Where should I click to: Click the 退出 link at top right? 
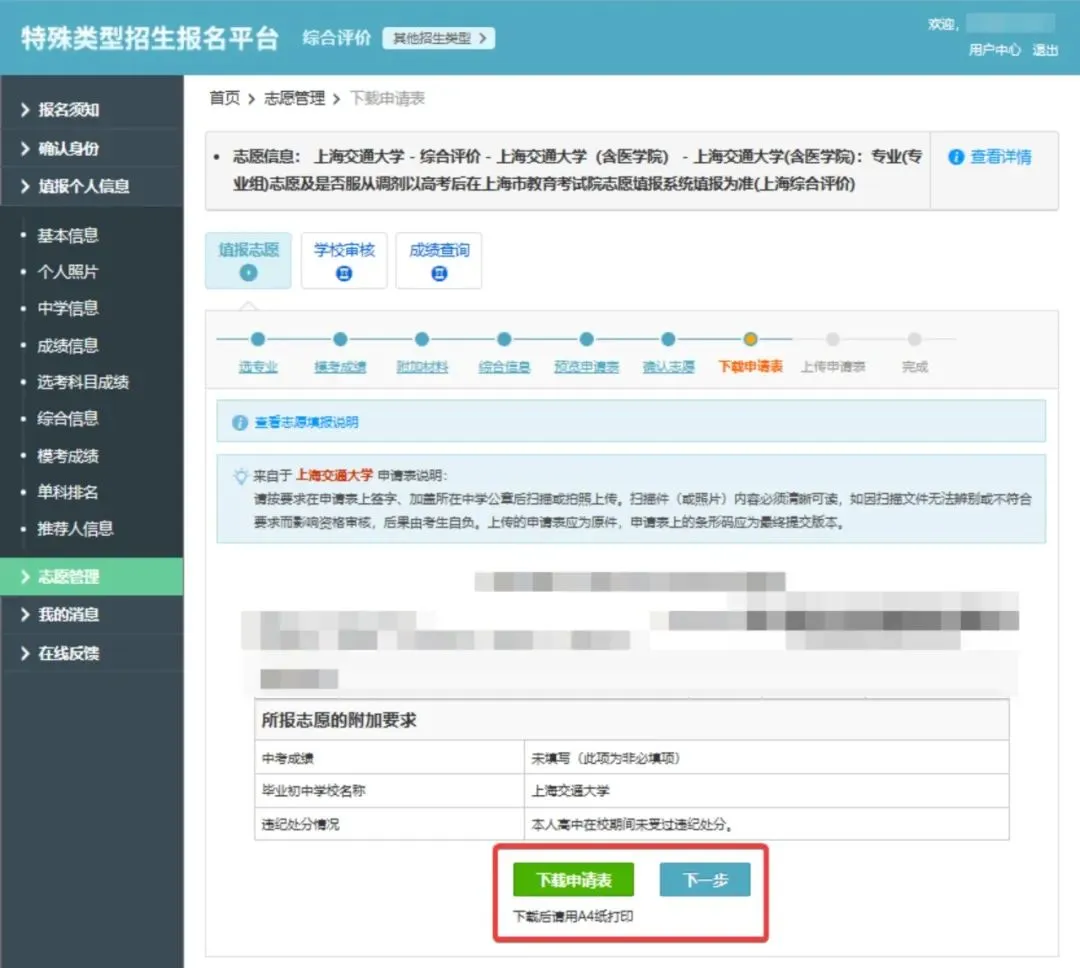click(x=1045, y=50)
